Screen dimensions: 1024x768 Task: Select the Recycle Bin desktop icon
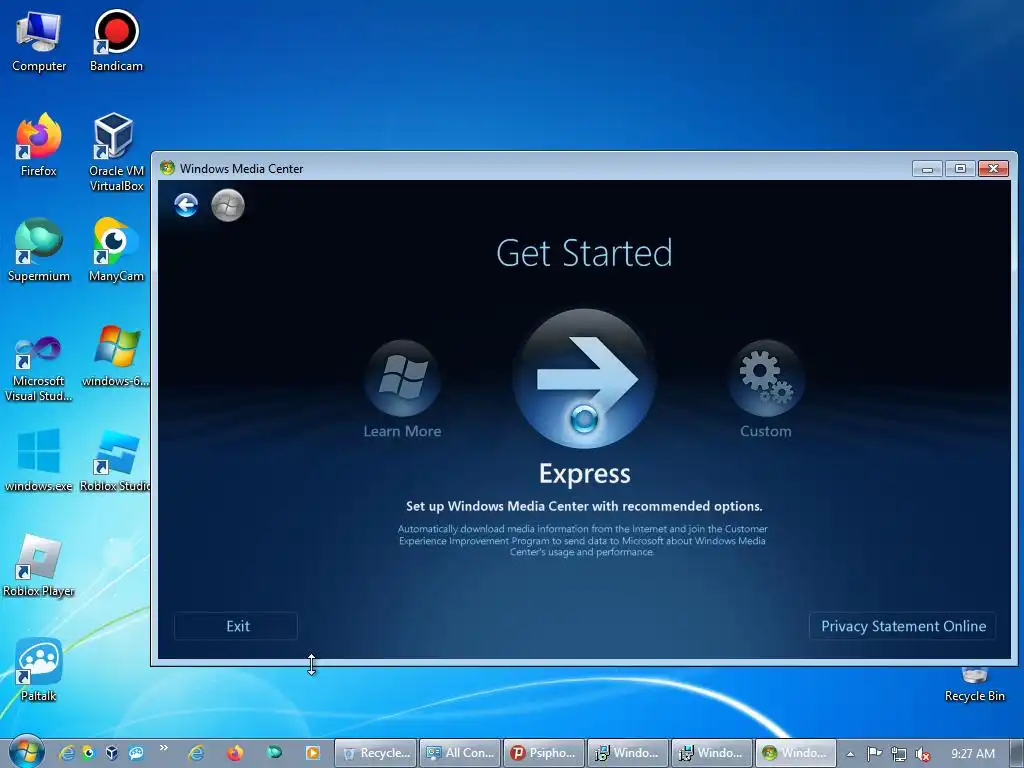coord(974,684)
